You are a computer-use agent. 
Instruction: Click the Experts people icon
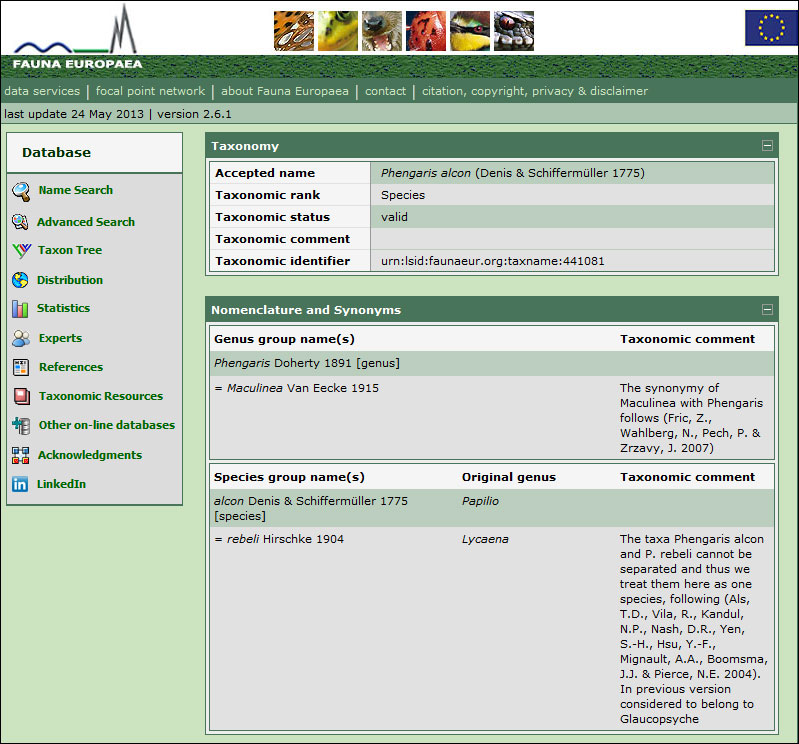tap(21, 338)
